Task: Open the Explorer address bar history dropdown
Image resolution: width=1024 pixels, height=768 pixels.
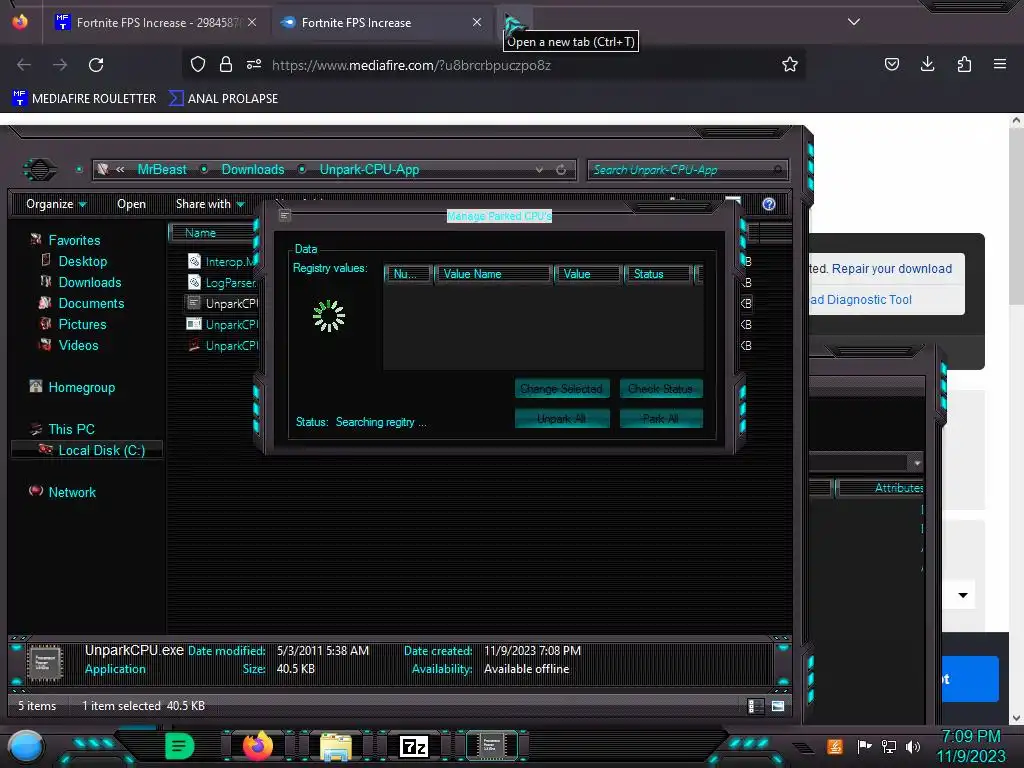Action: click(539, 170)
